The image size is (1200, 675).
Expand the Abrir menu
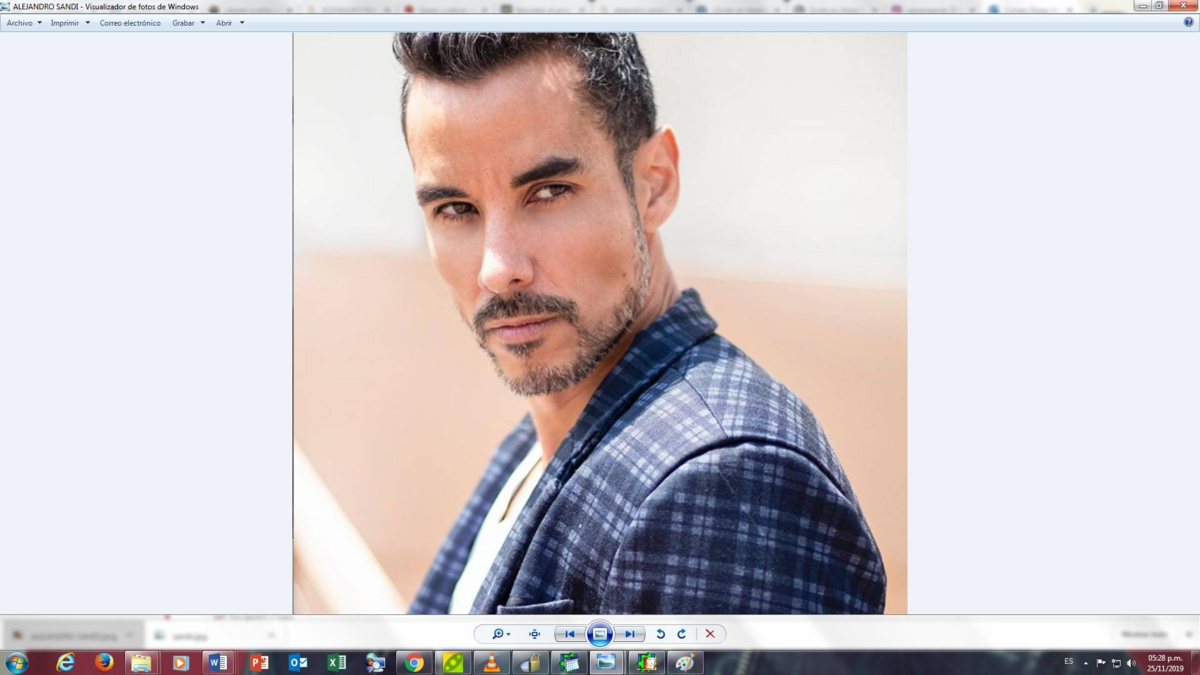230,23
